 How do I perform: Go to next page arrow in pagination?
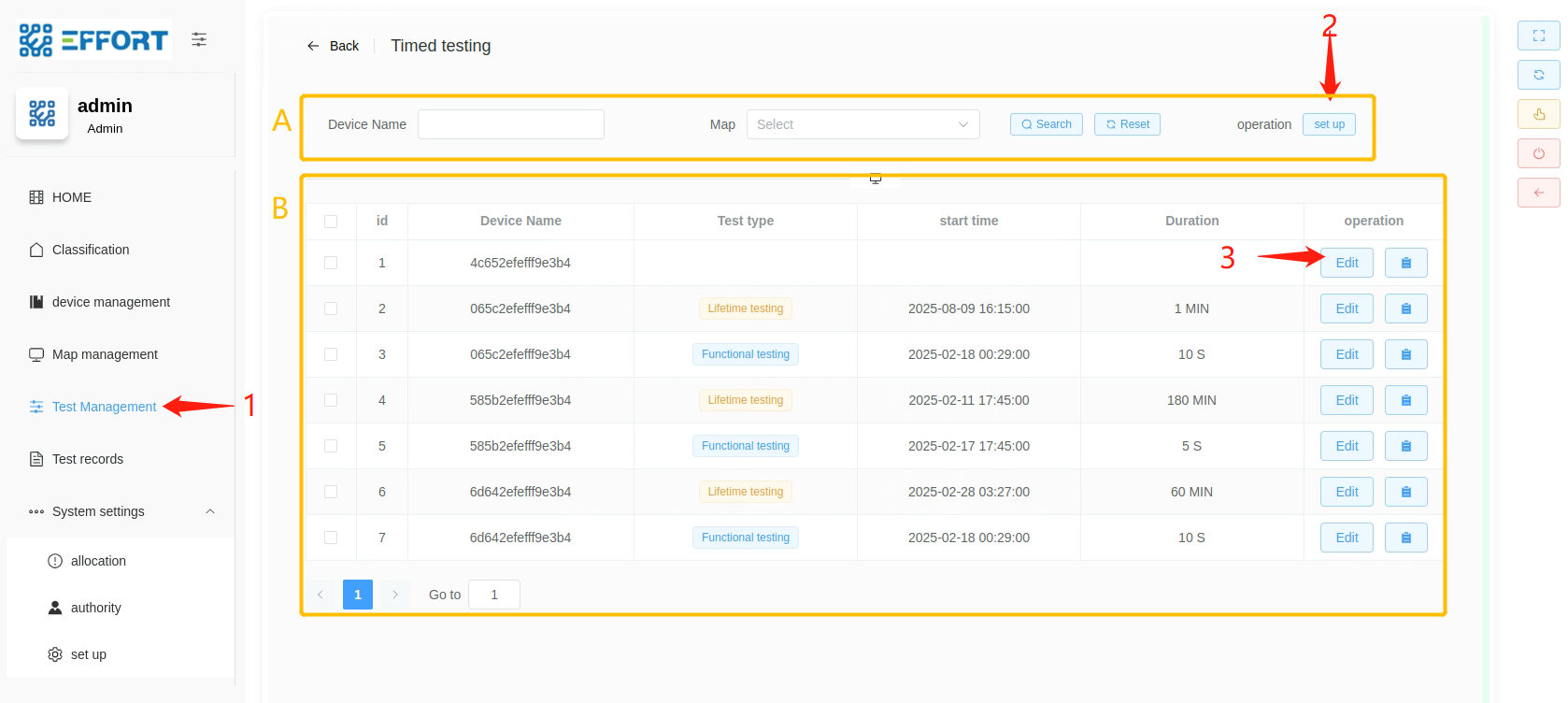click(x=395, y=595)
